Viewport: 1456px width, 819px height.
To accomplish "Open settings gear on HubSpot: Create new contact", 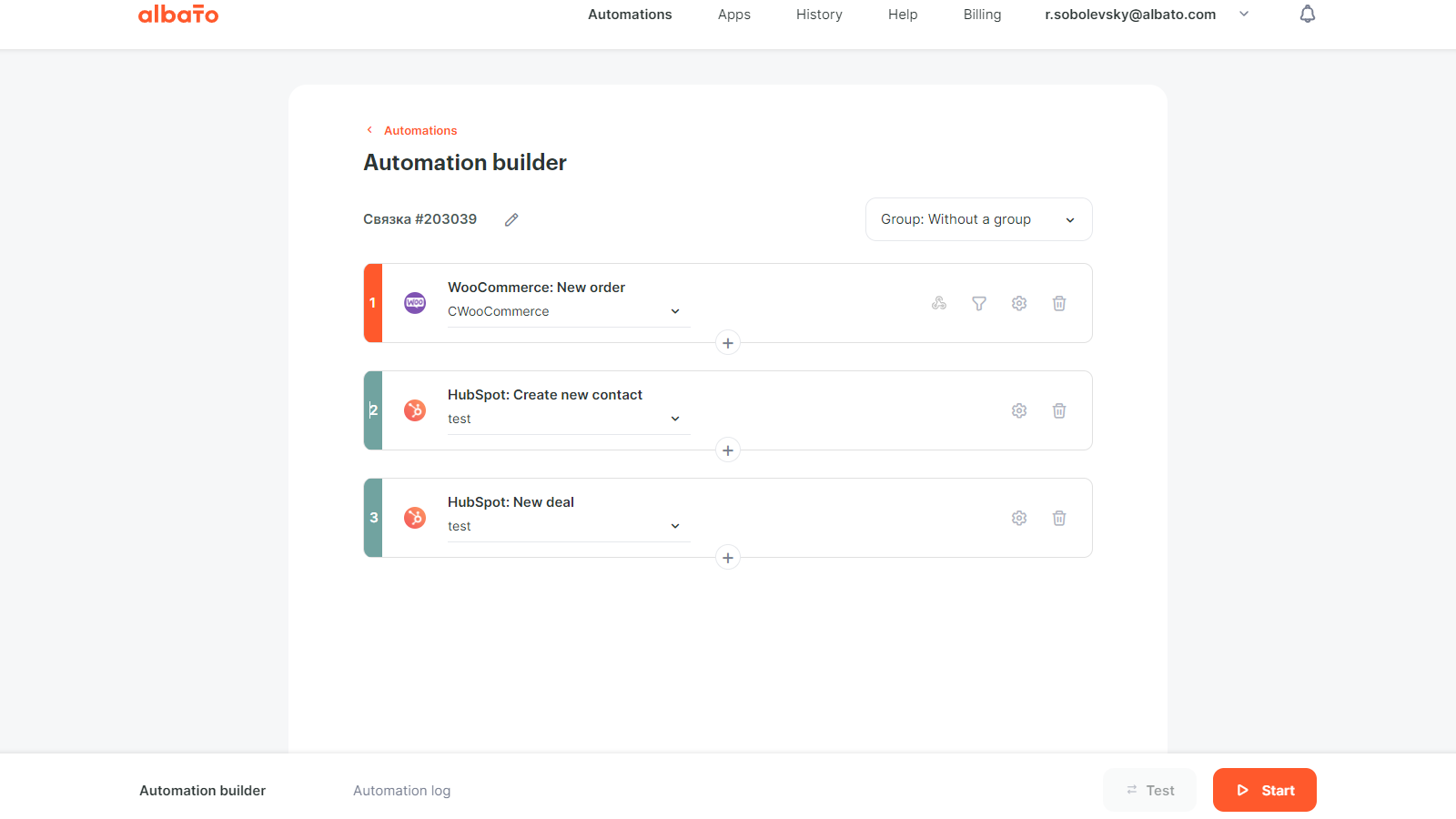I will (1018, 410).
